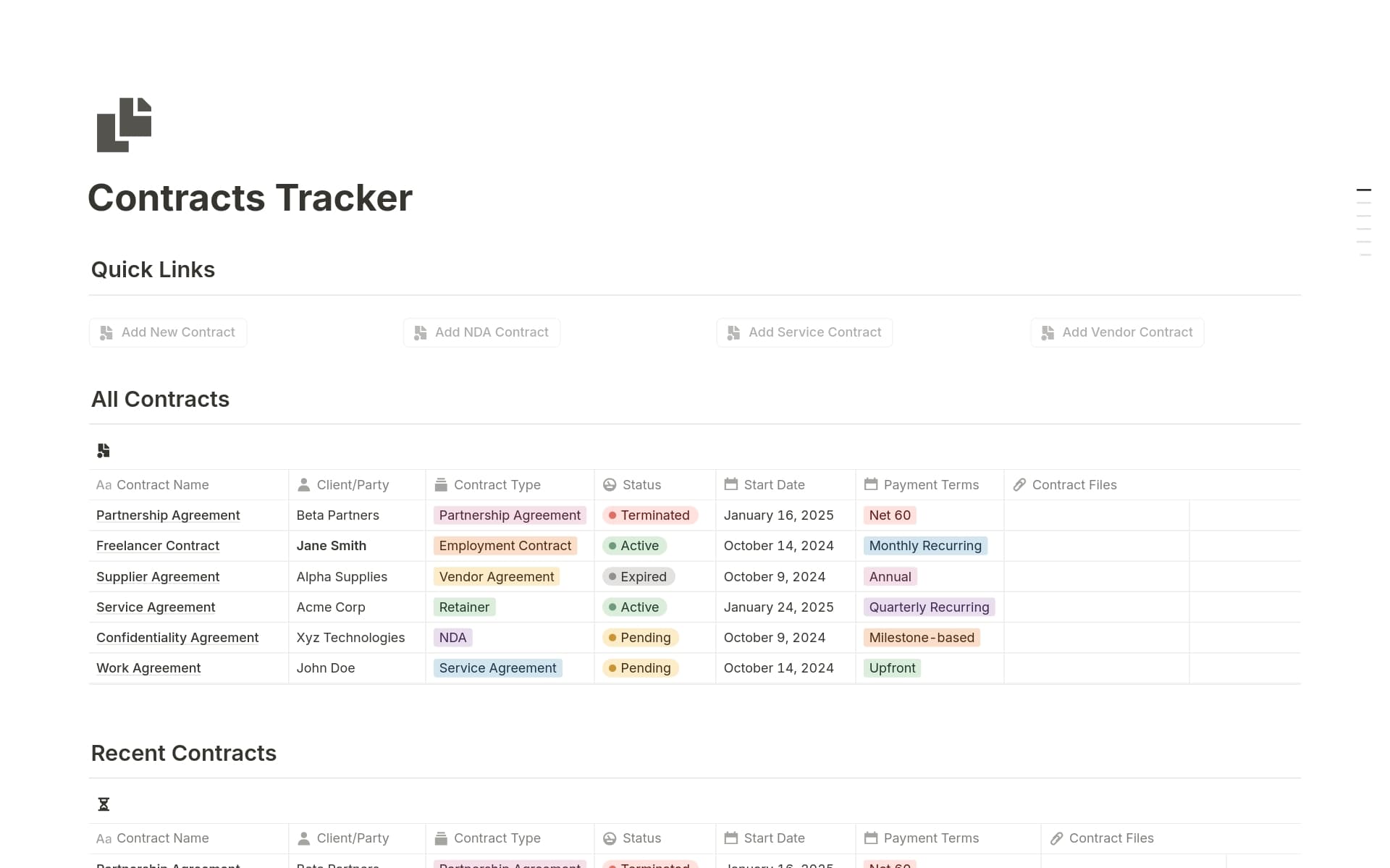Open the Contract Type column header menu
Viewport: 1390px width, 868px height.
(497, 484)
